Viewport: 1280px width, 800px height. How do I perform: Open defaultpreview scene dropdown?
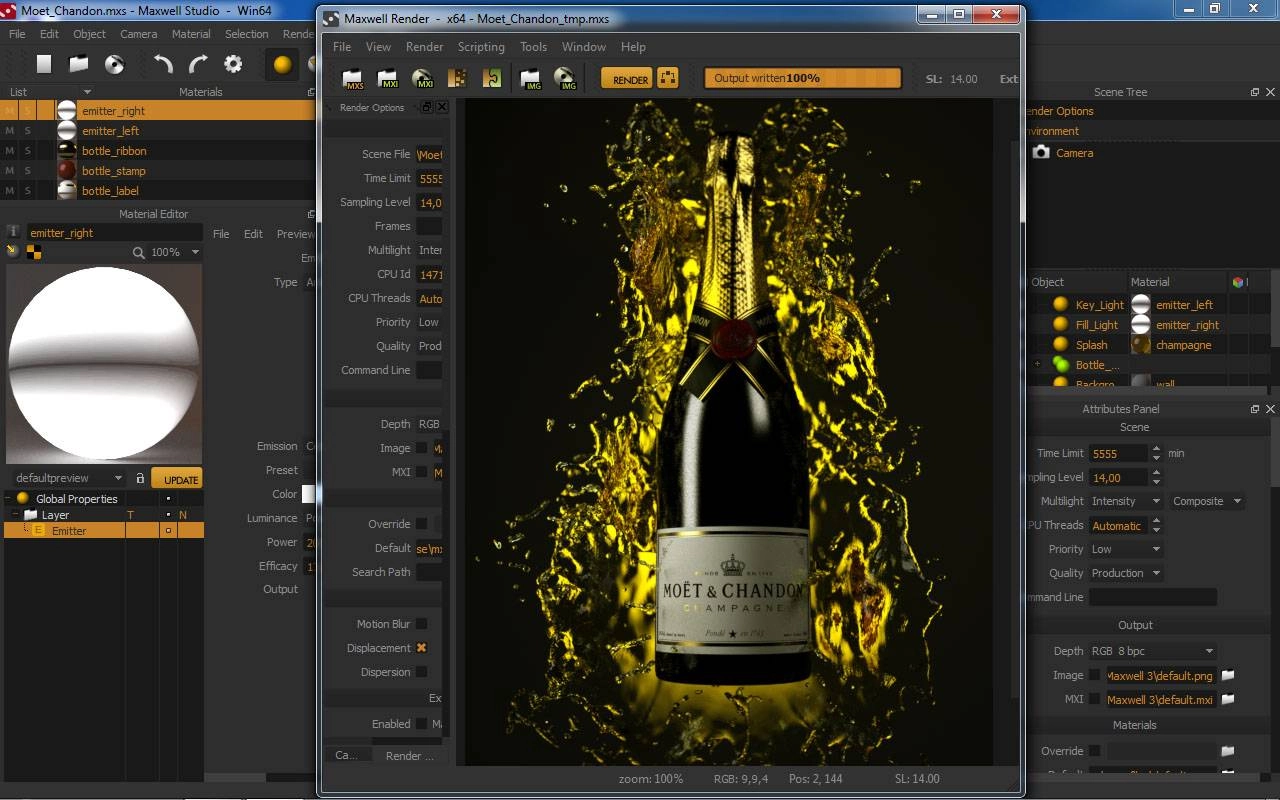(68, 479)
